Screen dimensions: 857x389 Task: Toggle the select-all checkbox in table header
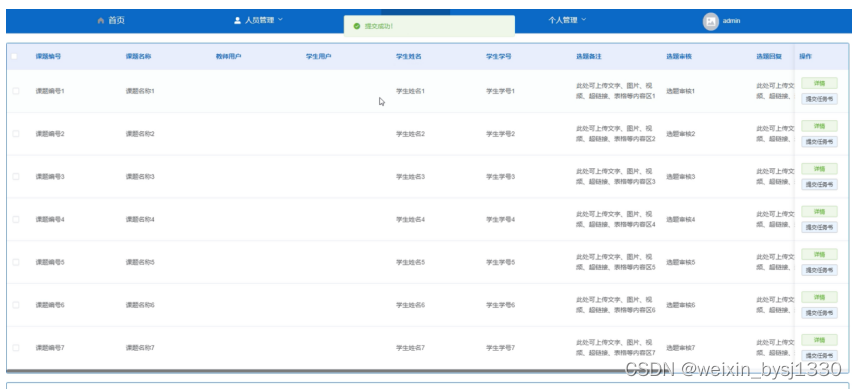click(14, 56)
